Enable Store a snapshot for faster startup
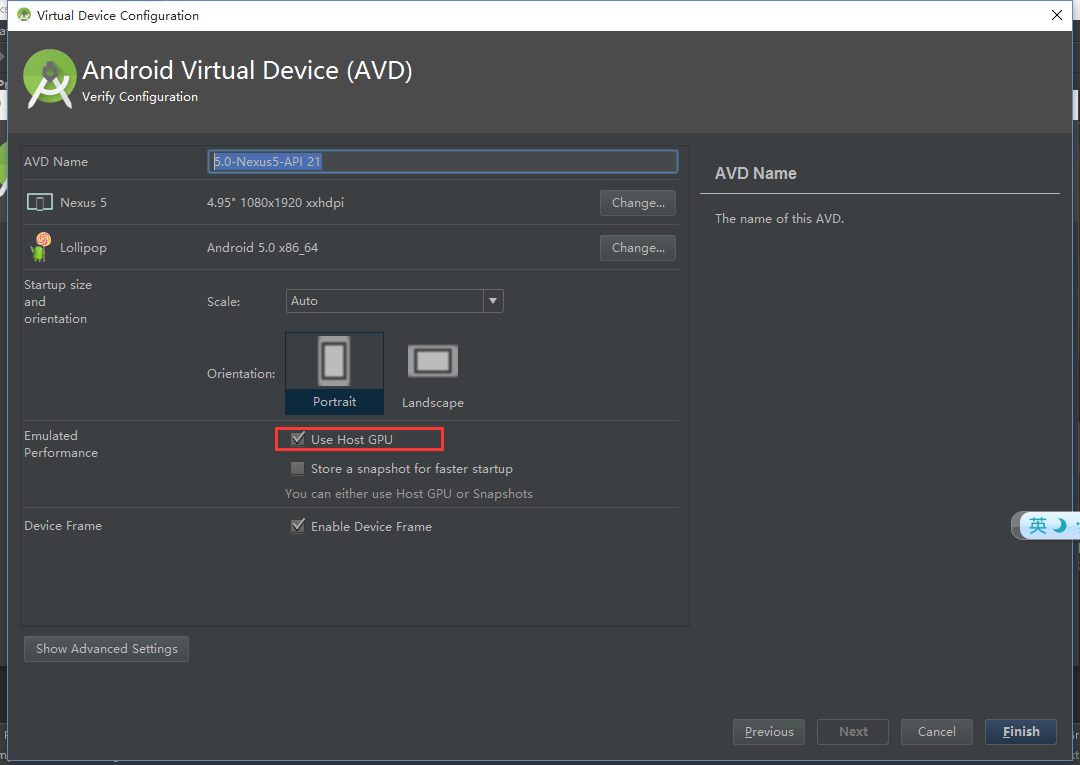 tap(298, 468)
